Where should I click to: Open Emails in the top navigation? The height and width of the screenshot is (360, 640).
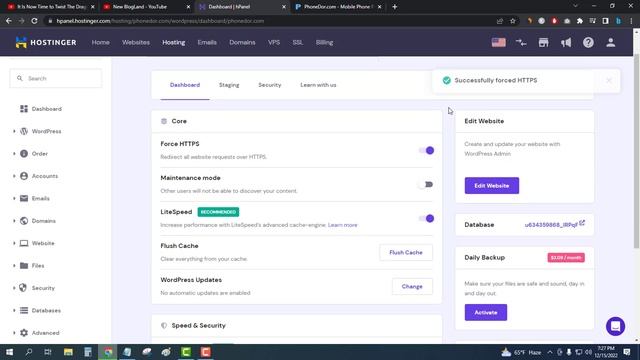coord(207,42)
